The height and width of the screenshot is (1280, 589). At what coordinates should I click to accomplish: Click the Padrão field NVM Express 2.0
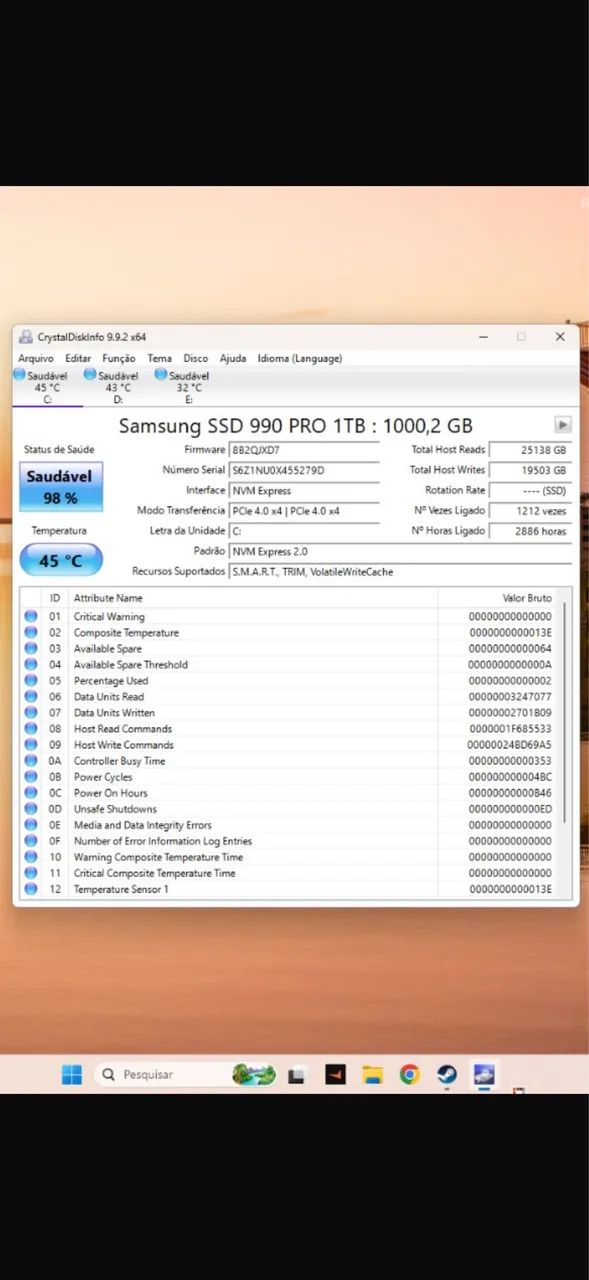400,551
